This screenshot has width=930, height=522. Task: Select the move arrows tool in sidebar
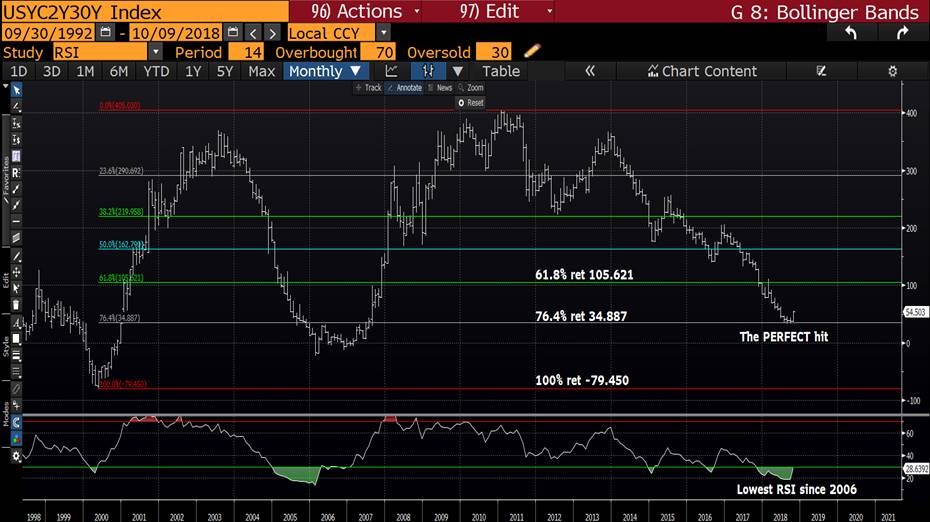point(16,272)
